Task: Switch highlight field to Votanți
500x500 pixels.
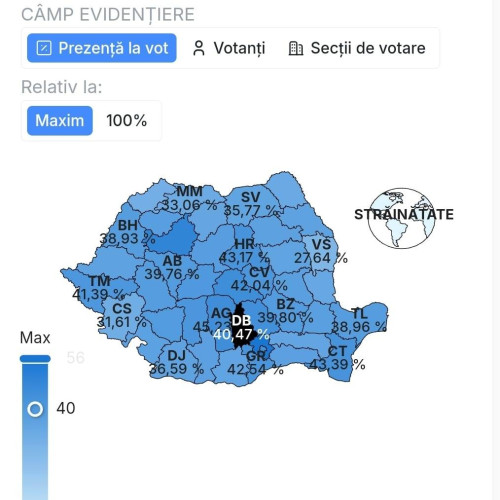Action: tap(229, 48)
